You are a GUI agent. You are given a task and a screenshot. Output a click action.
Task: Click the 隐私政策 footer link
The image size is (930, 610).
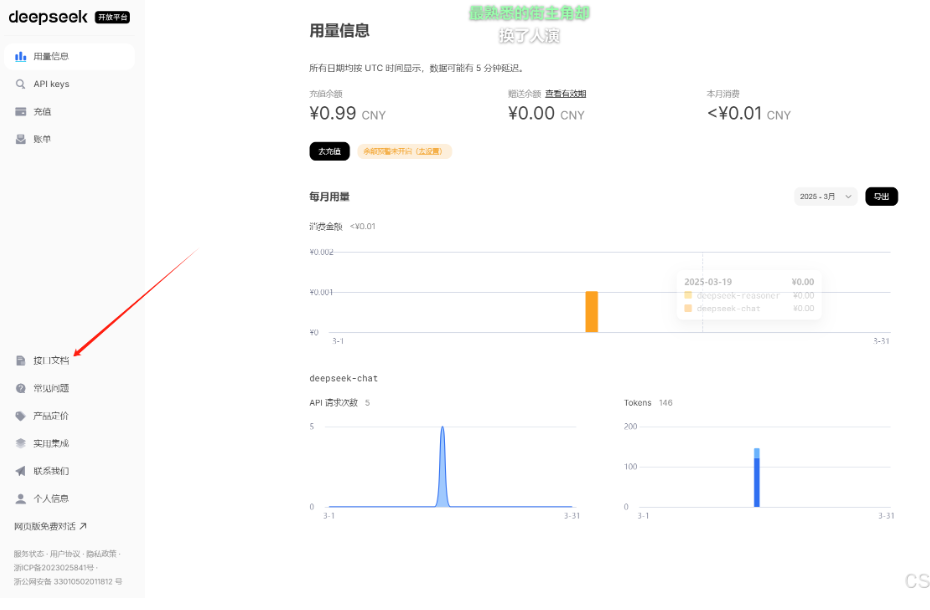(101, 554)
